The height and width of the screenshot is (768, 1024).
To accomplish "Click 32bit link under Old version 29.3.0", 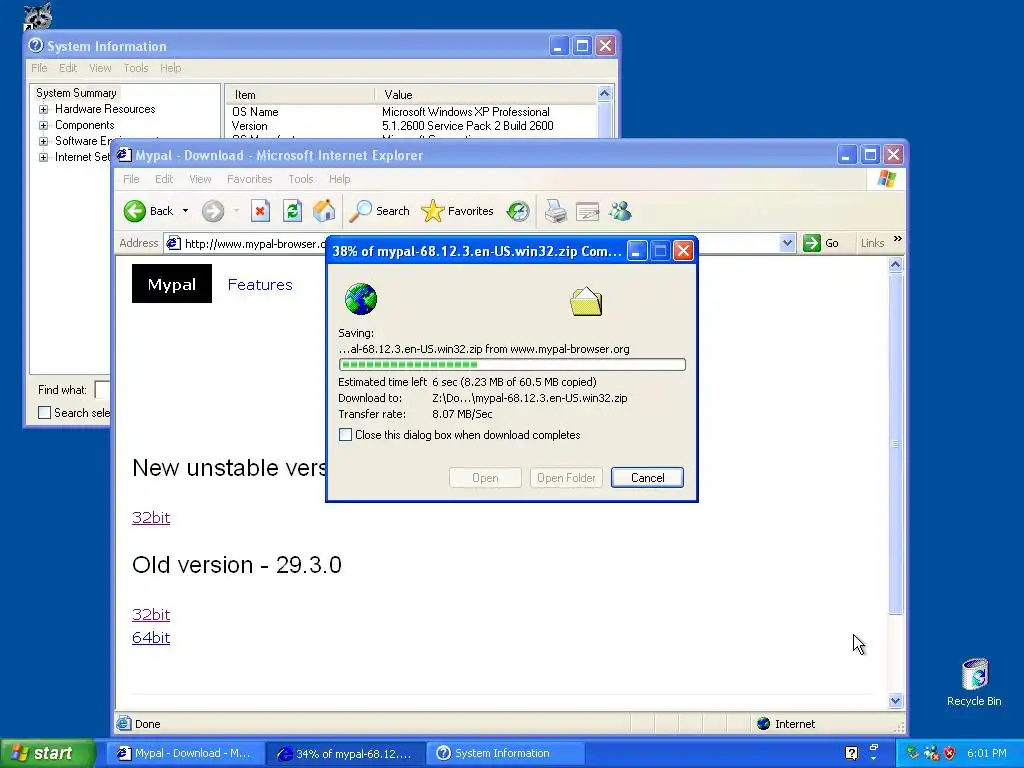I will pos(151,615).
